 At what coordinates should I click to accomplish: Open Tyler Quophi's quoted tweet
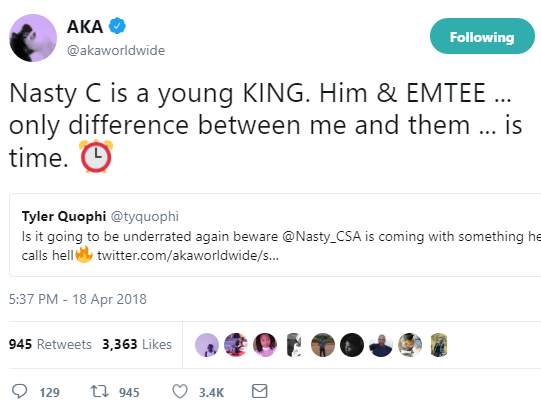[x=275, y=235]
